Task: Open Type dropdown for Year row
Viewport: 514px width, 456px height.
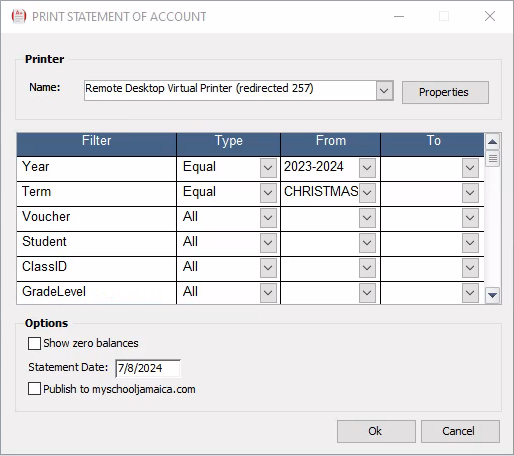Action: 268,168
